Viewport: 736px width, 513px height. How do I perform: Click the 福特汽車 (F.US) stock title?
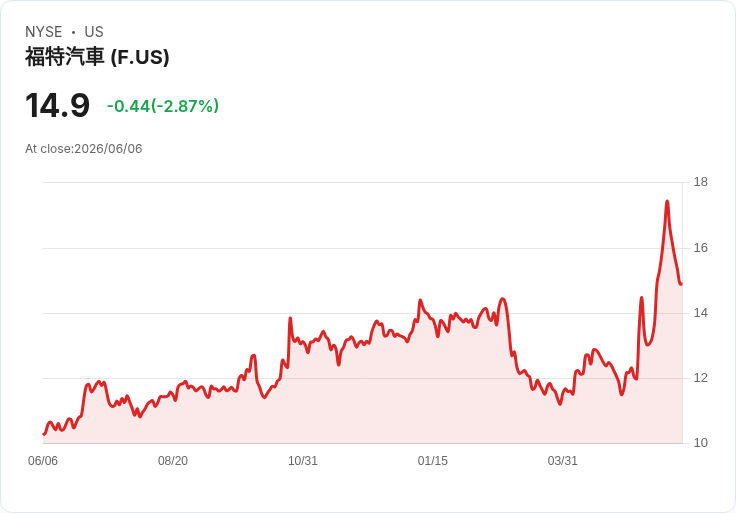pos(97,57)
